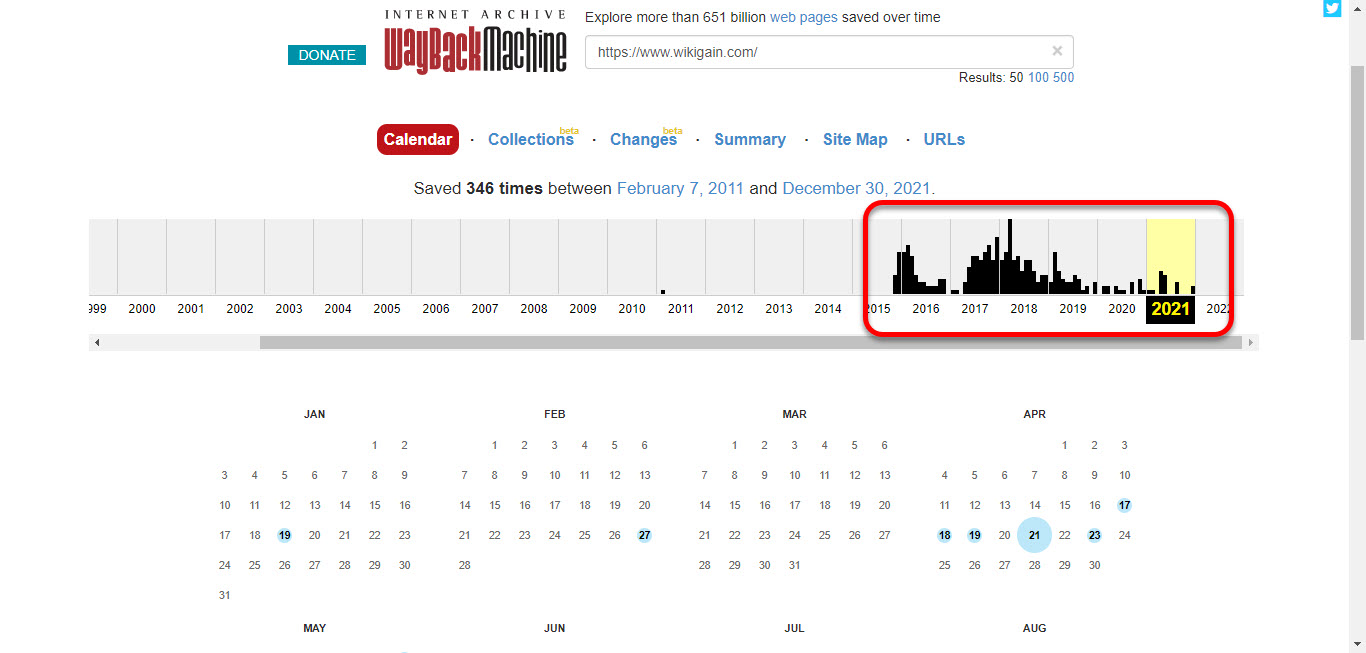Switch to the Collections tab
1366x653 pixels.
click(531, 140)
